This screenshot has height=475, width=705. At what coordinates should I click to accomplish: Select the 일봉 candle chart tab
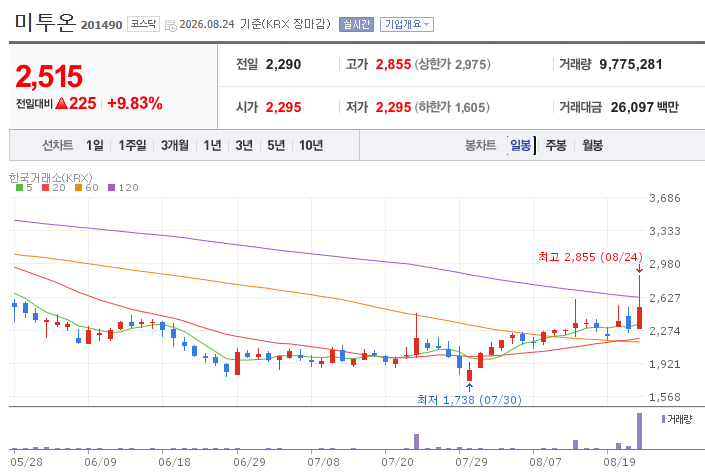click(x=521, y=145)
